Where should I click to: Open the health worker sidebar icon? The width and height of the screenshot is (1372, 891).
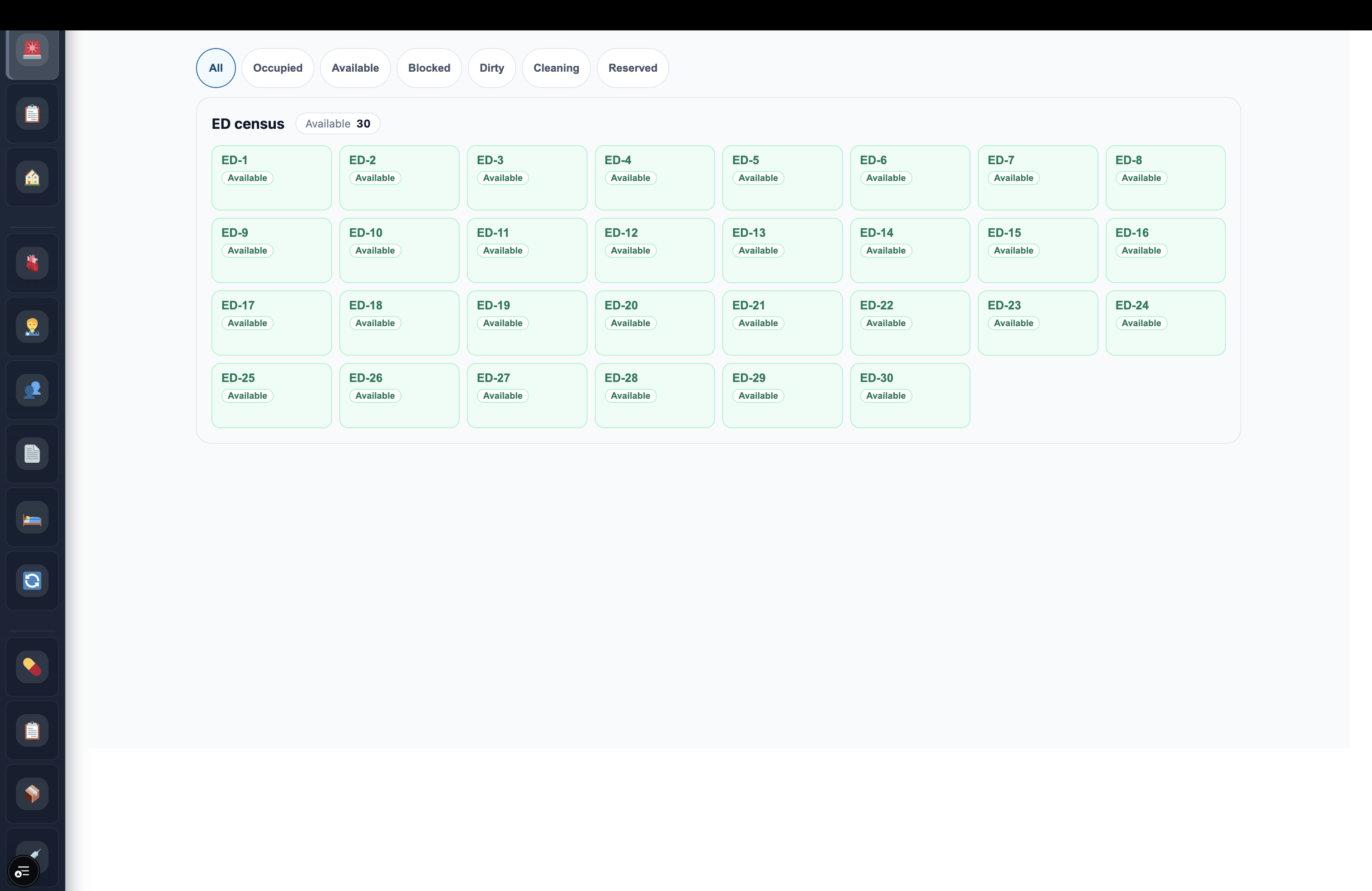click(x=32, y=327)
